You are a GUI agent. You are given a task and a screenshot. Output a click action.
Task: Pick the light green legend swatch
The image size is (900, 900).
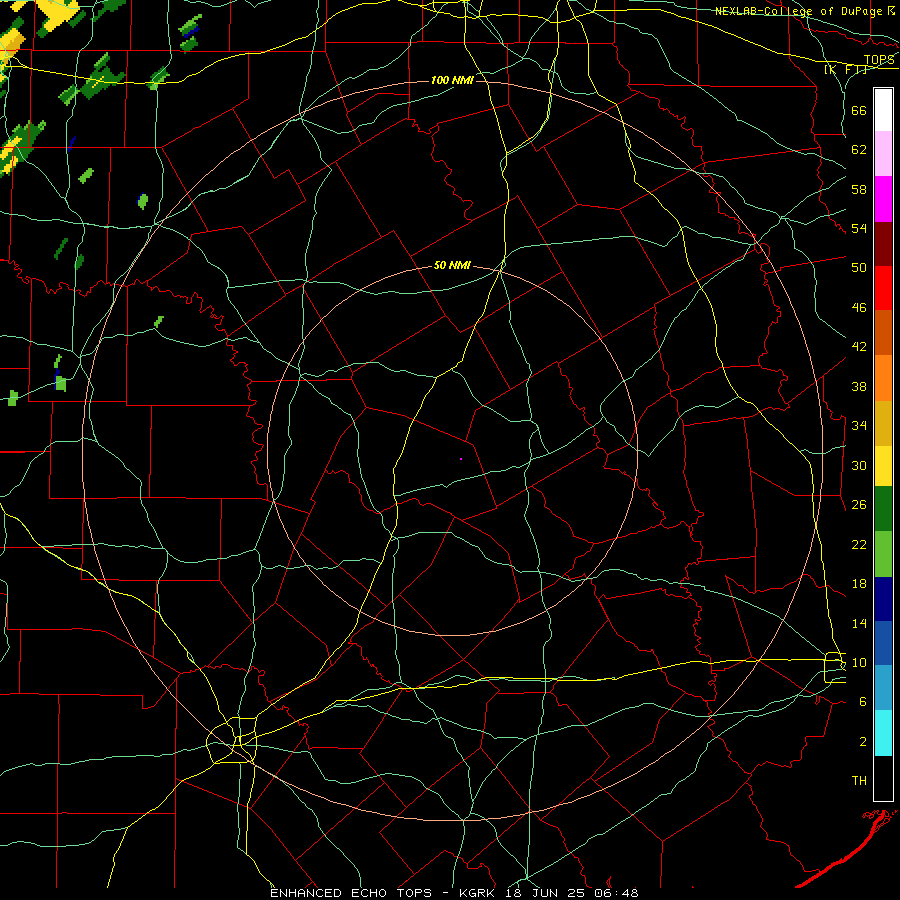pos(883,554)
